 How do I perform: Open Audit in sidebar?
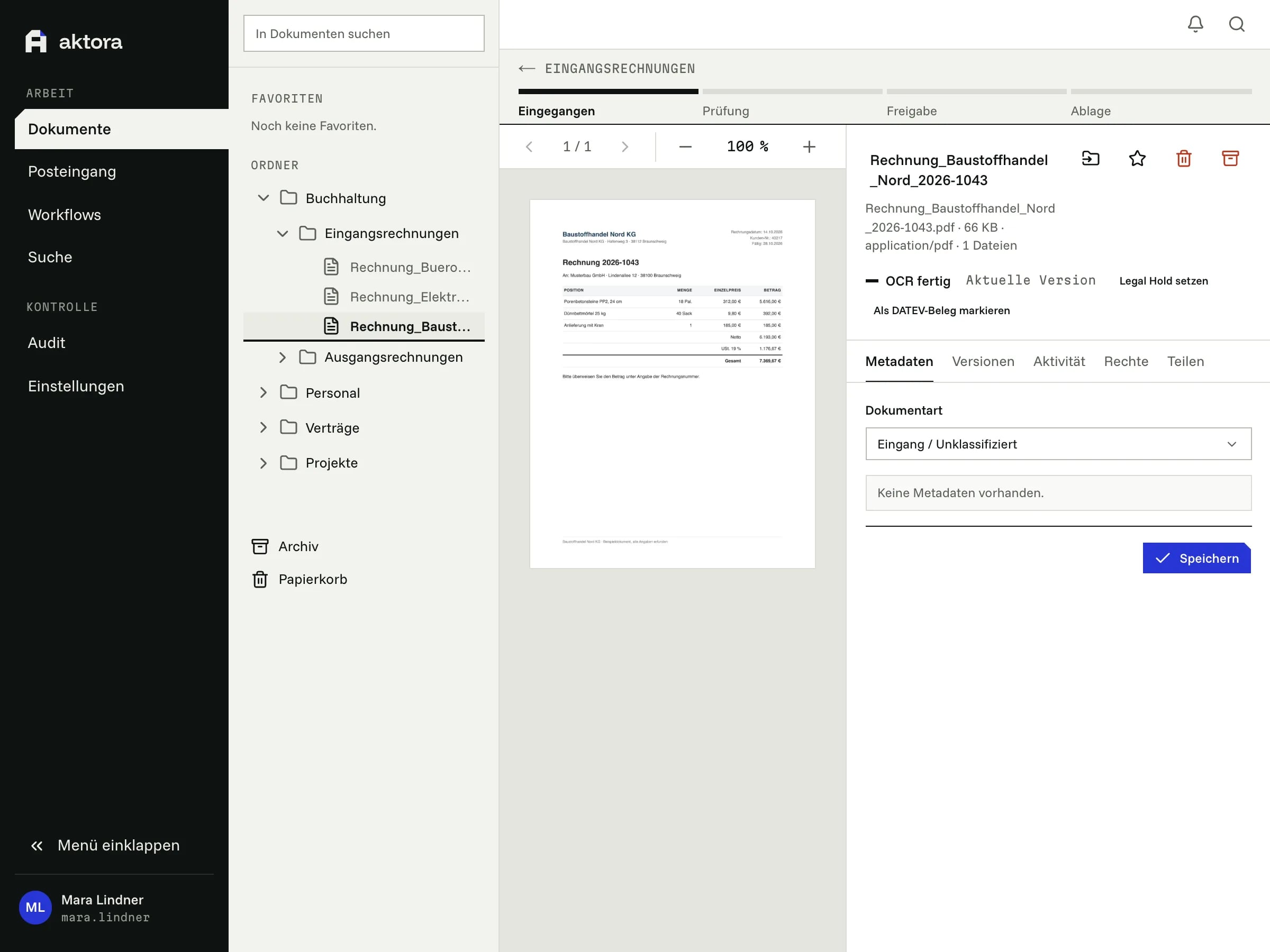point(47,343)
